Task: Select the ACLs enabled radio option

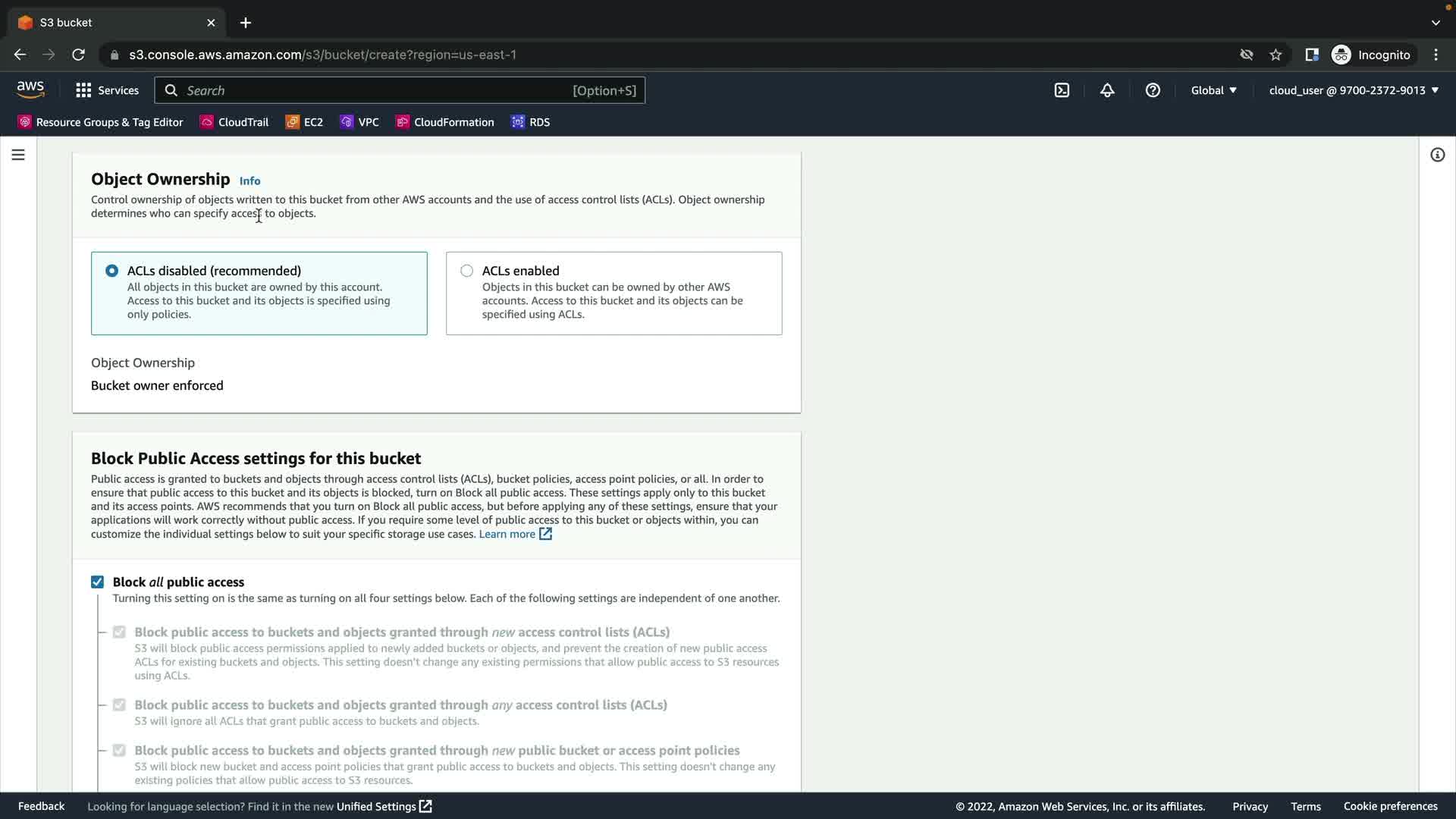Action: [x=467, y=271]
